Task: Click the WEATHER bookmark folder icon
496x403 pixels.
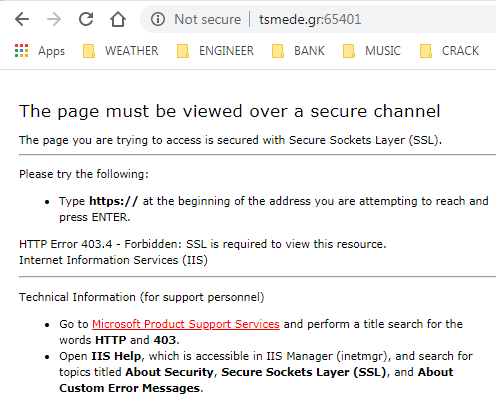Action: 89,51
